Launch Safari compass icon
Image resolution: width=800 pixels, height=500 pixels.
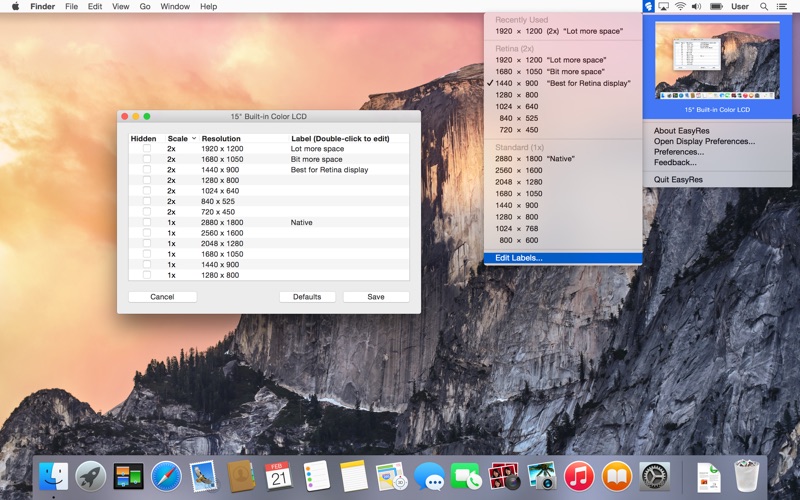pos(166,477)
